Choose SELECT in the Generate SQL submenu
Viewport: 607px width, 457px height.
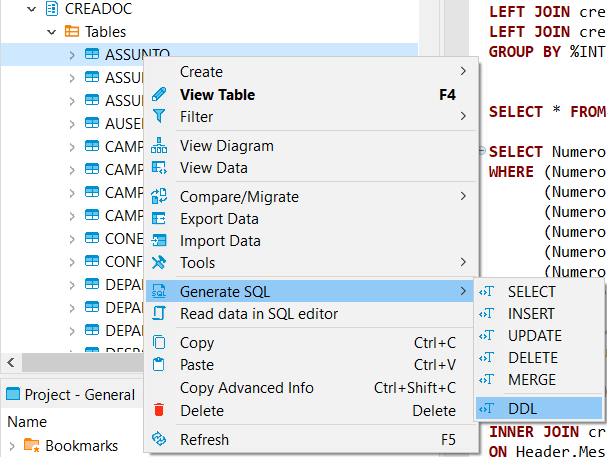pos(531,292)
